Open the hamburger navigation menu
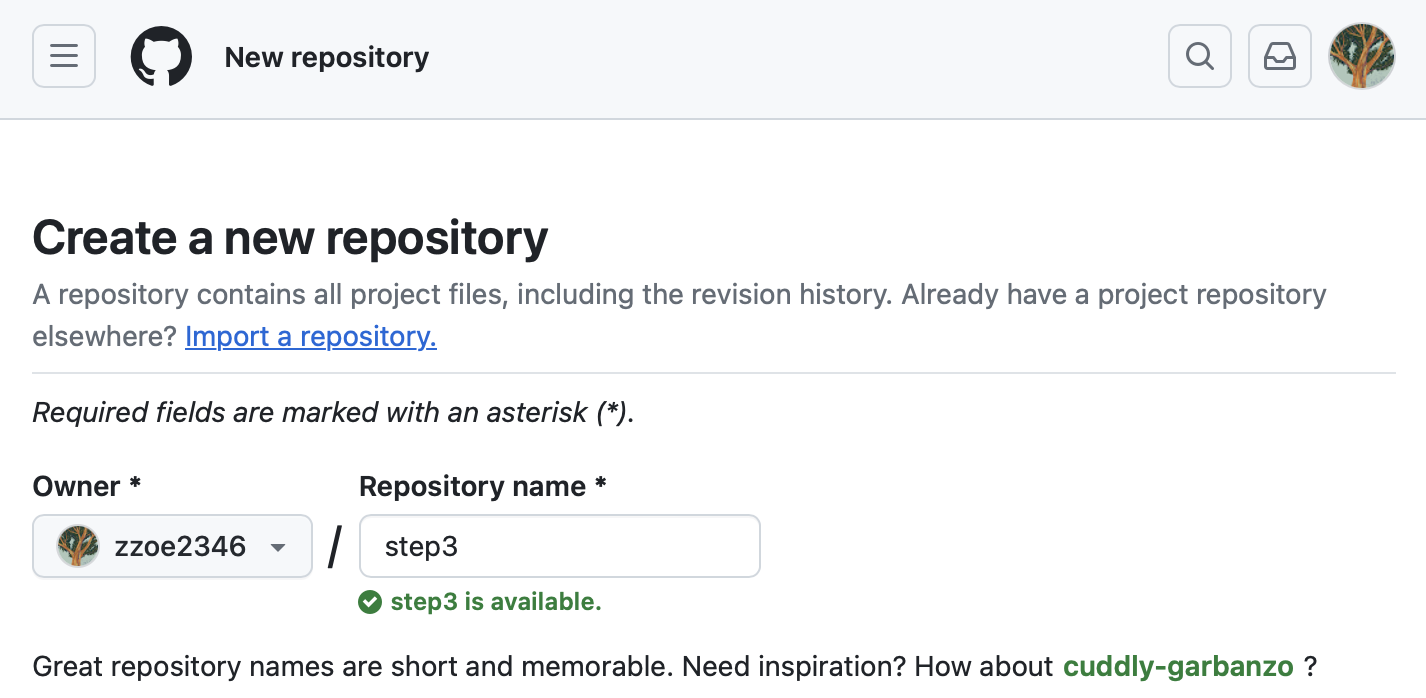The image size is (1426, 698). [64, 56]
